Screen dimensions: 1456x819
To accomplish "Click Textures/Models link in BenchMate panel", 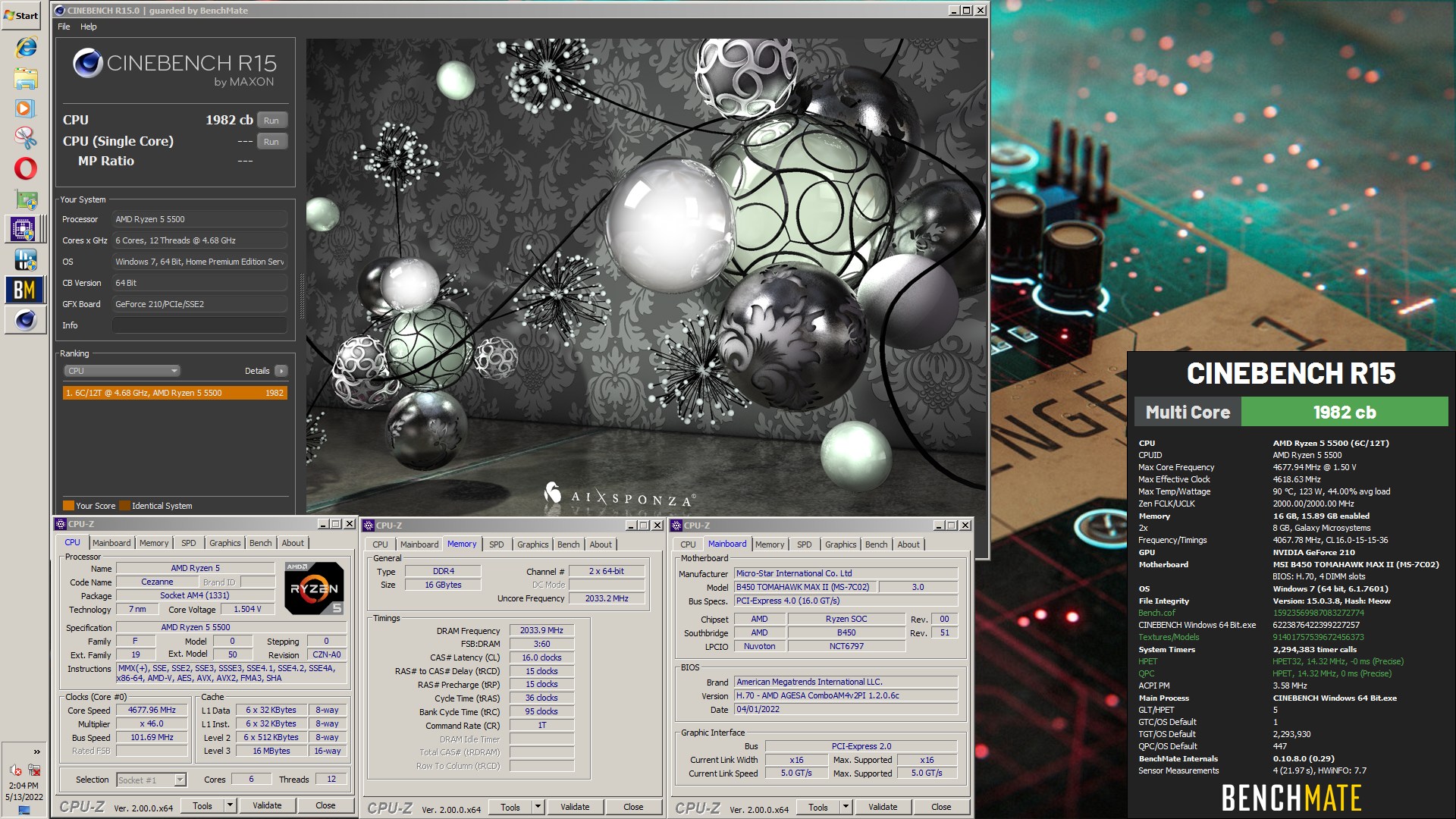I will tap(1169, 637).
